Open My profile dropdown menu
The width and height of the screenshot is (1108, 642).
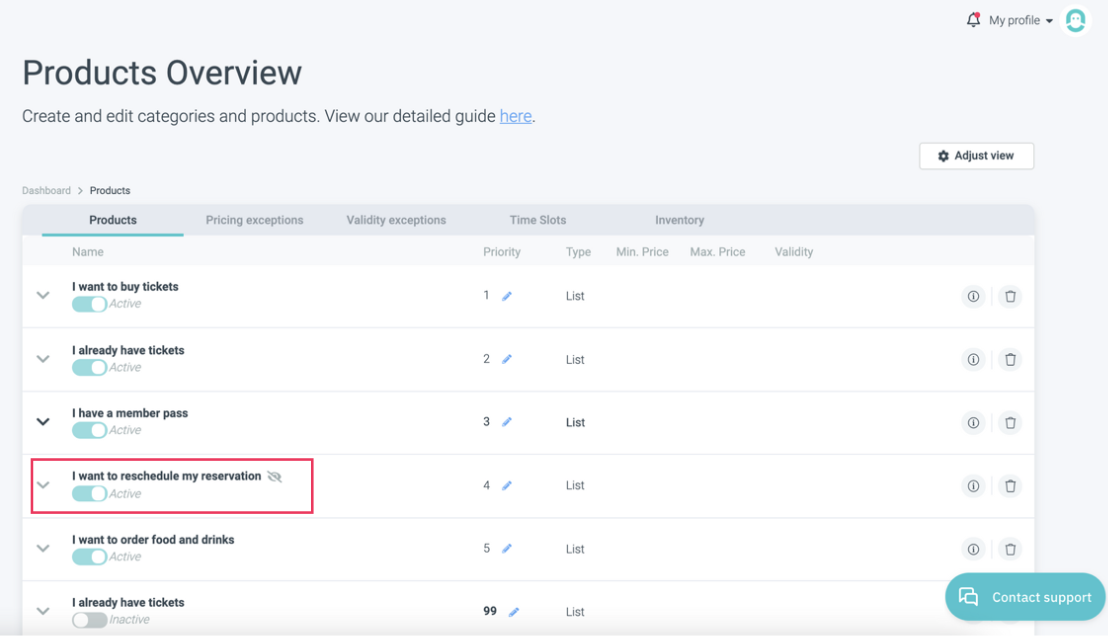point(1021,20)
